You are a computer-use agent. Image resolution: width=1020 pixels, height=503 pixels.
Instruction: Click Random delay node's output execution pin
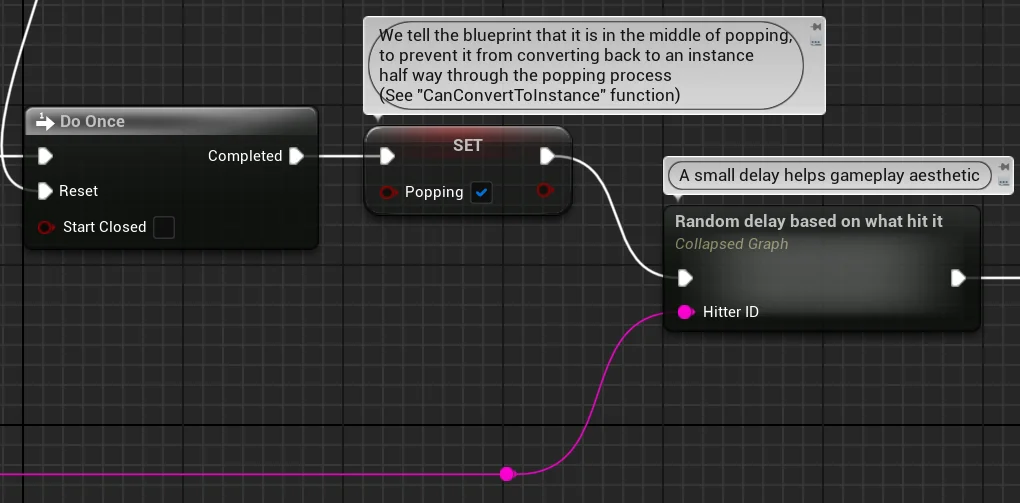(958, 277)
